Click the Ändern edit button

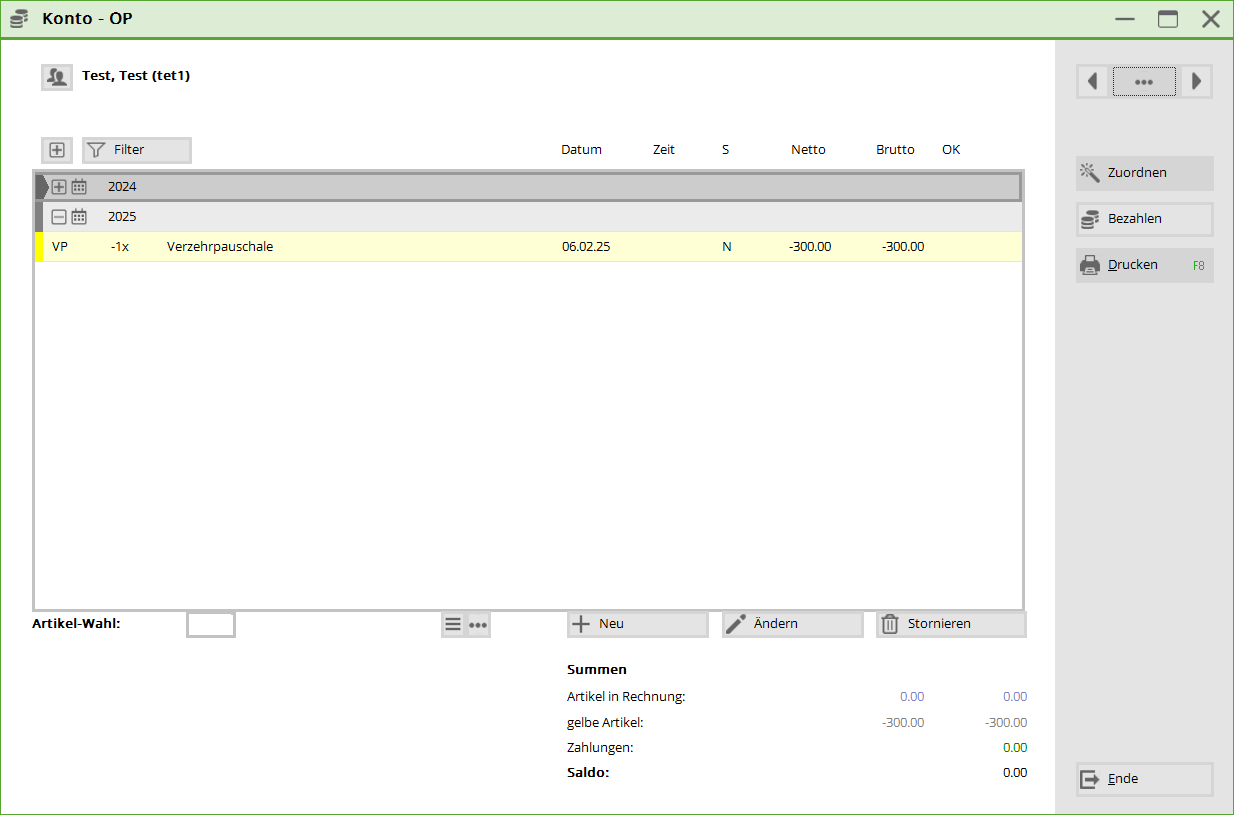click(x=792, y=624)
